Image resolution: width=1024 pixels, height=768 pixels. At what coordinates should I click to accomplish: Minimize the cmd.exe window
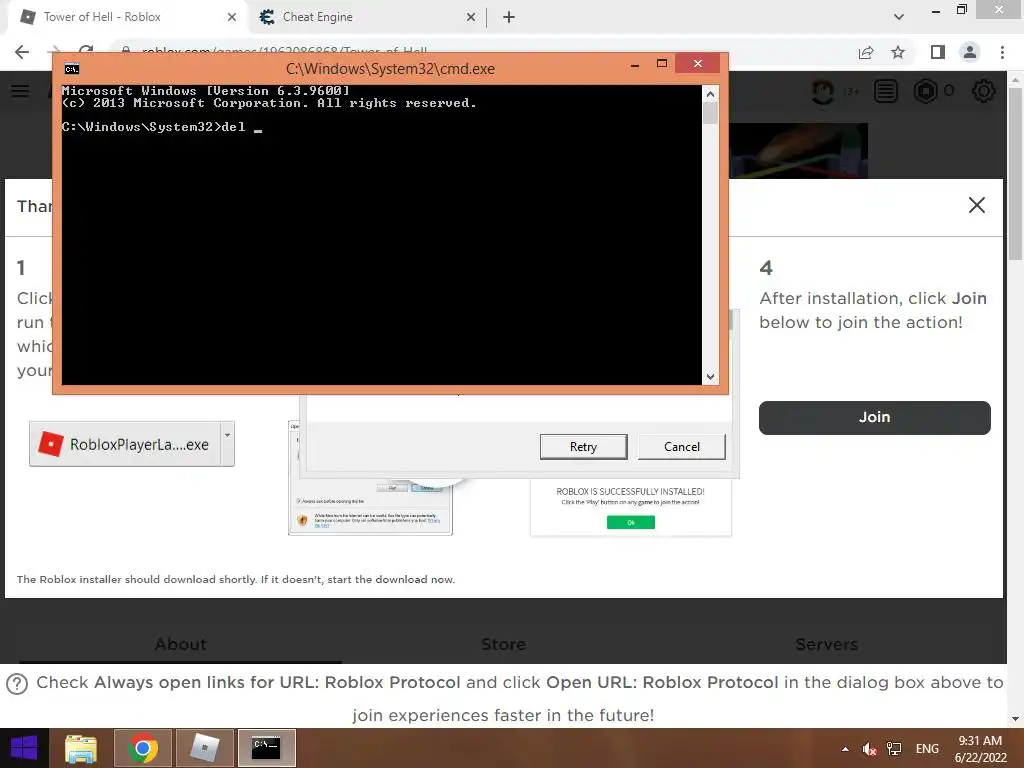coord(635,64)
